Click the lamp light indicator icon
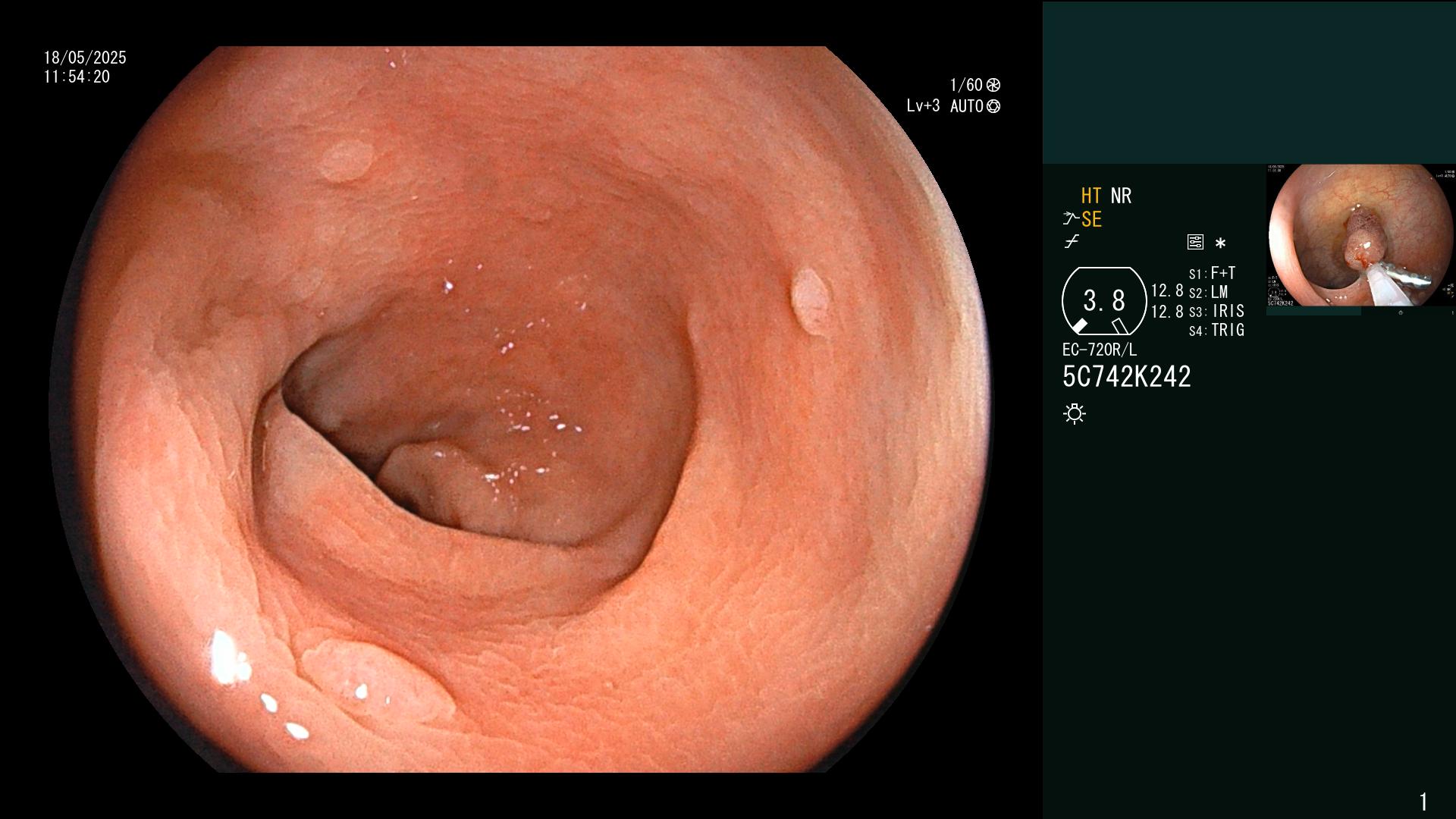The image size is (1456, 819). click(1075, 413)
